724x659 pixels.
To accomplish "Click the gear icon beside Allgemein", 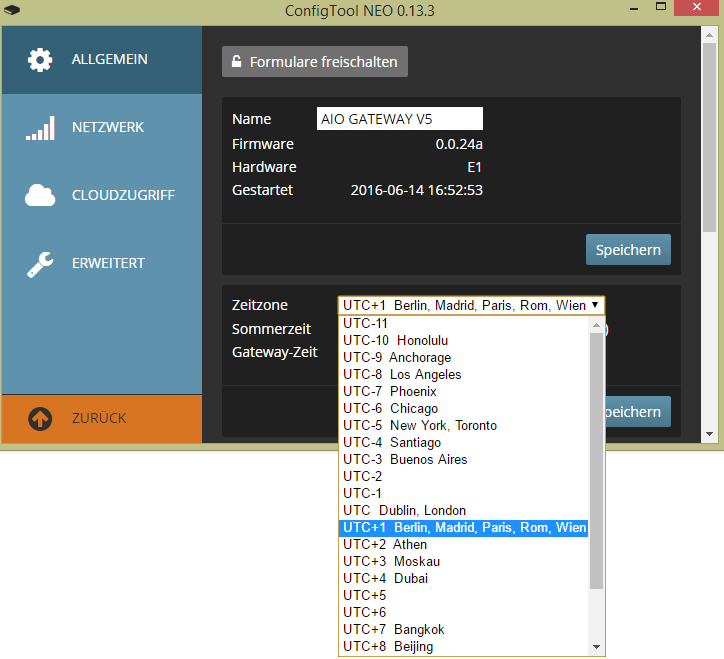I will pos(40,60).
